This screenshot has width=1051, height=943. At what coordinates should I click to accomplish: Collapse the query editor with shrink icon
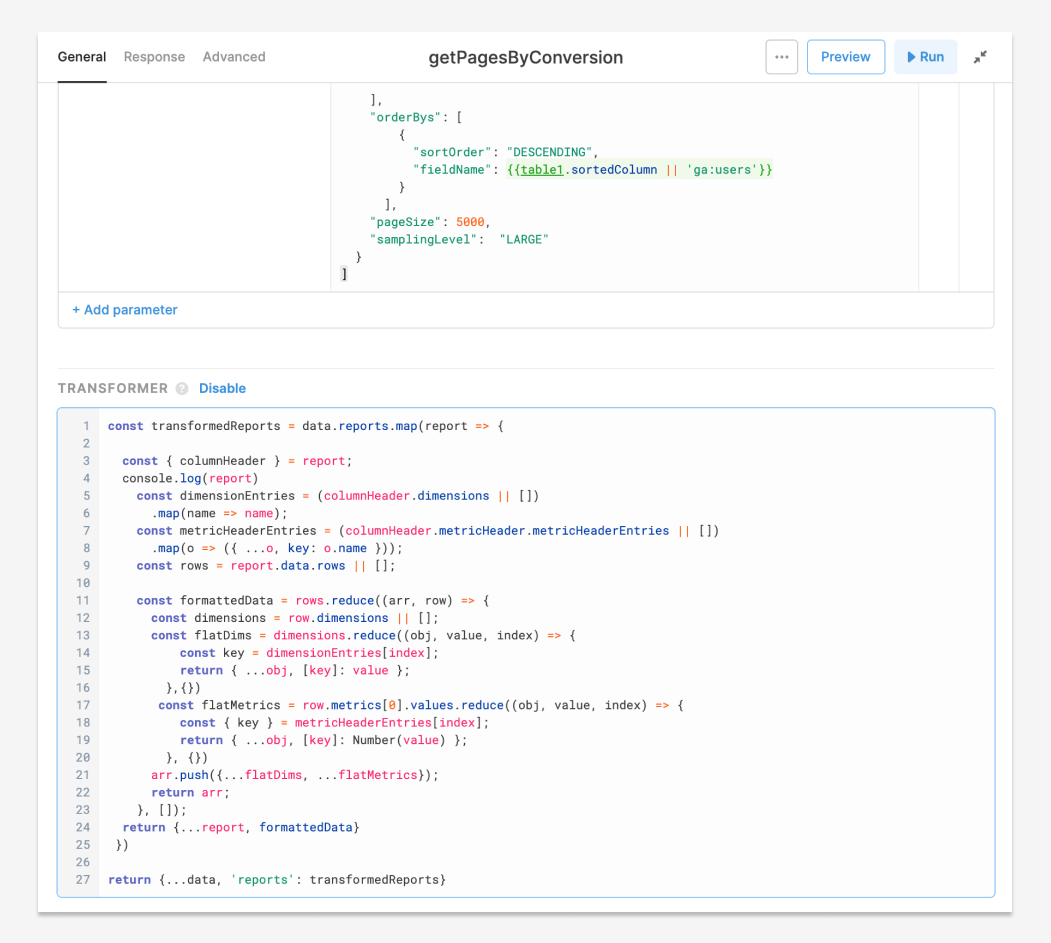(980, 57)
